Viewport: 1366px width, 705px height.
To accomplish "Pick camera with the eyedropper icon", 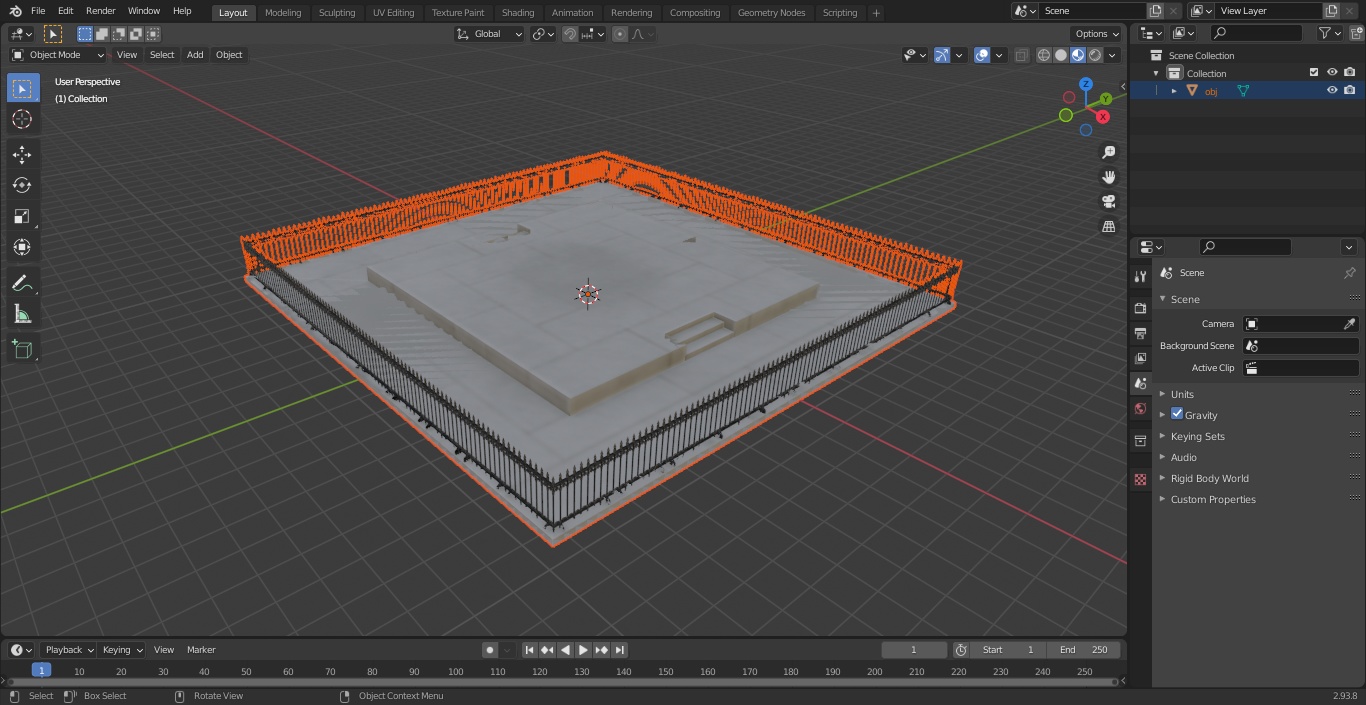I will (1349, 324).
